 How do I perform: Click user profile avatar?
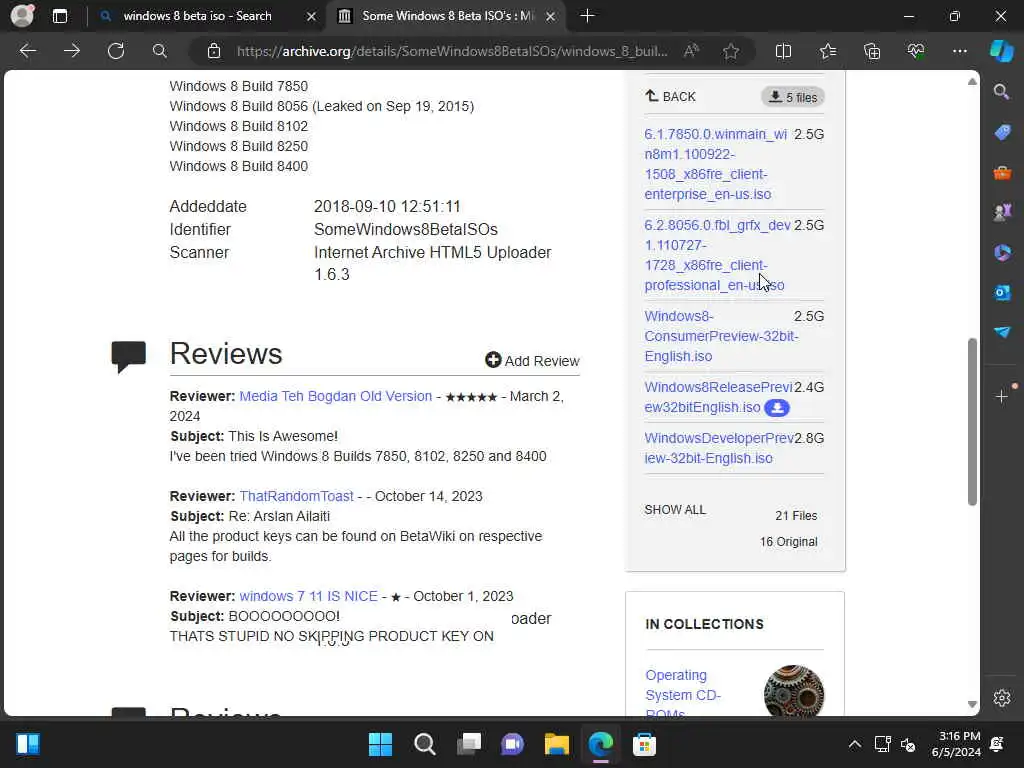(22, 16)
